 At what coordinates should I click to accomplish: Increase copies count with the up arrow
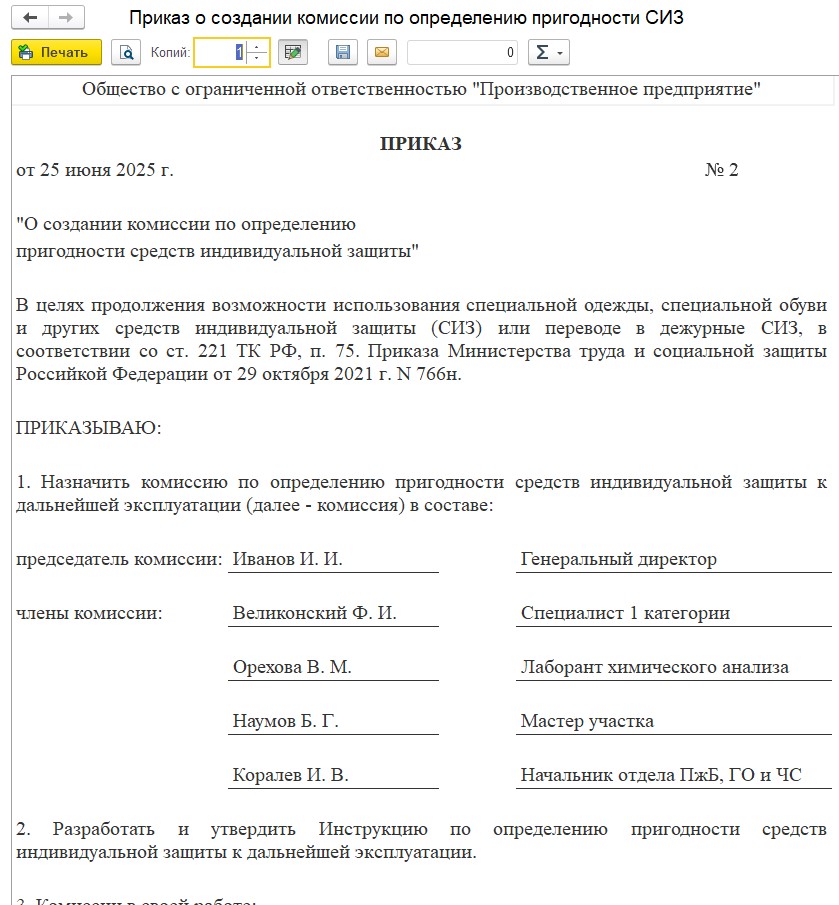coord(257,46)
